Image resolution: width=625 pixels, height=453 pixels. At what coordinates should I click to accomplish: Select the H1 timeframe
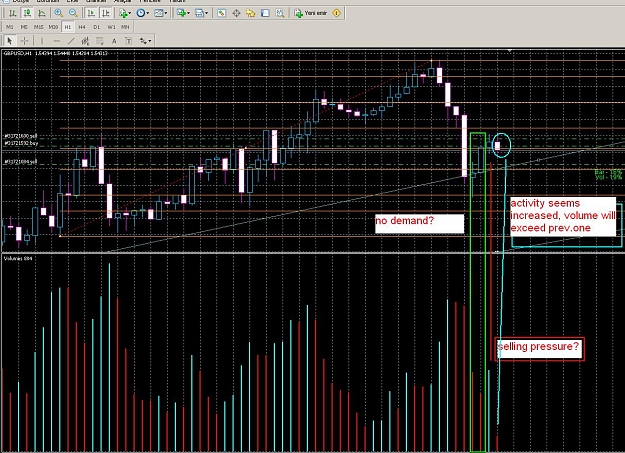click(x=67, y=27)
